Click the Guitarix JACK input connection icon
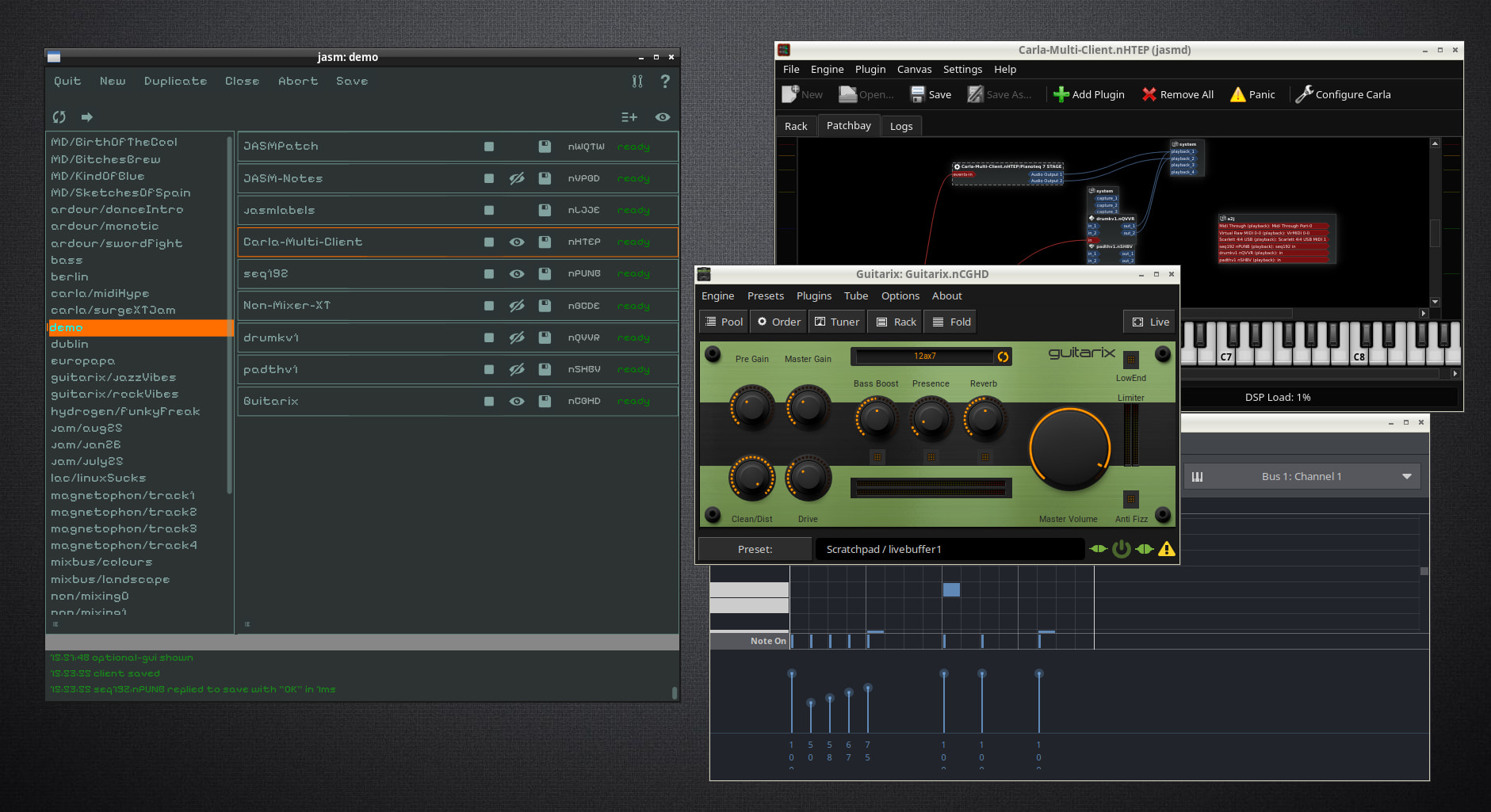 click(1098, 549)
